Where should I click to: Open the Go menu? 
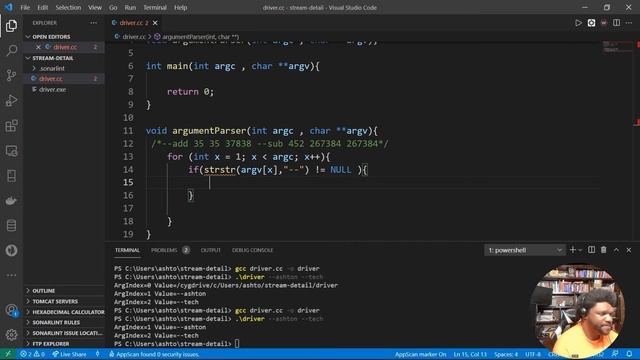point(113,7)
